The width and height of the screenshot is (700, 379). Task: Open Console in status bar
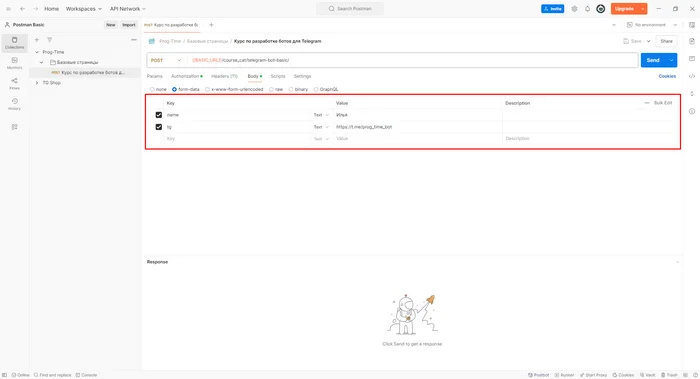86,375
